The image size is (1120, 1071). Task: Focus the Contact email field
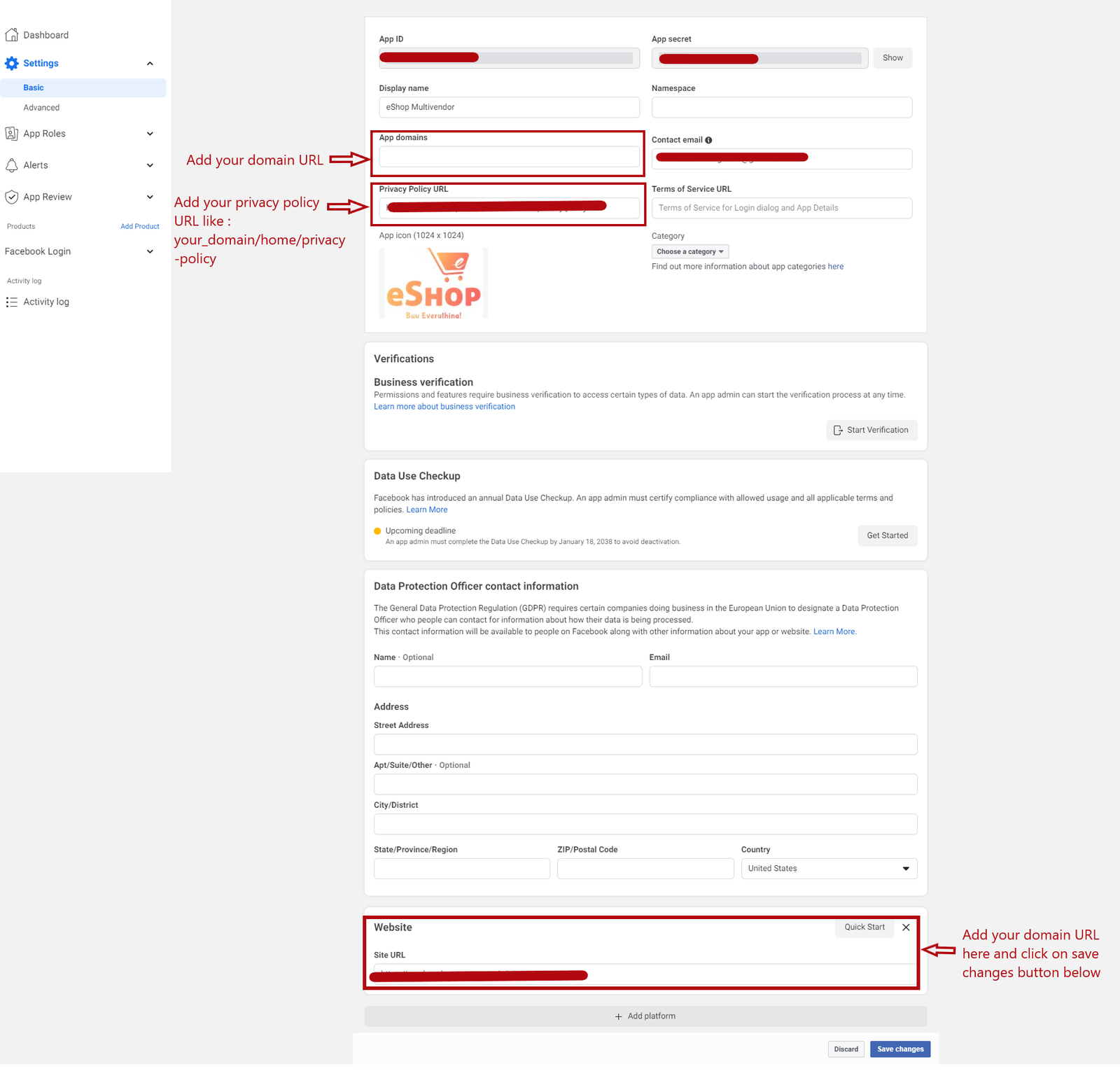[782, 159]
